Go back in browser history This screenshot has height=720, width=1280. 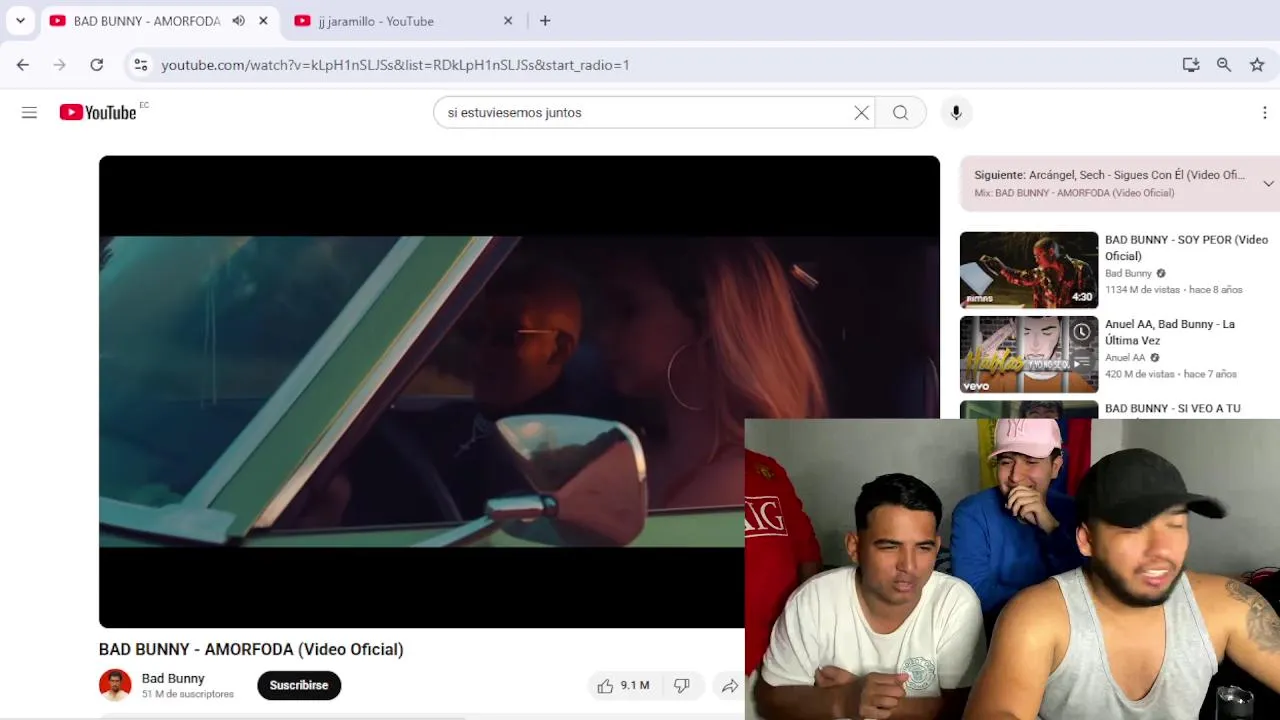(23, 65)
